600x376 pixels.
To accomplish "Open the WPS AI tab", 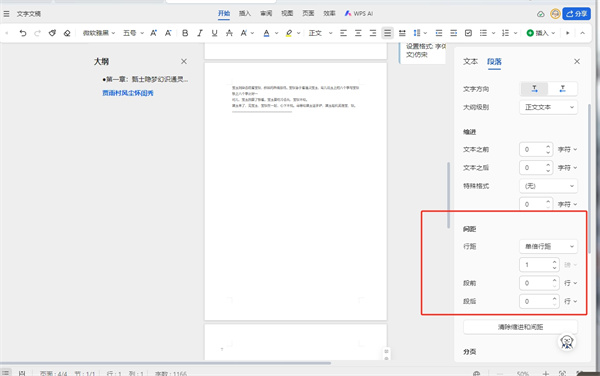I will 359,14.
